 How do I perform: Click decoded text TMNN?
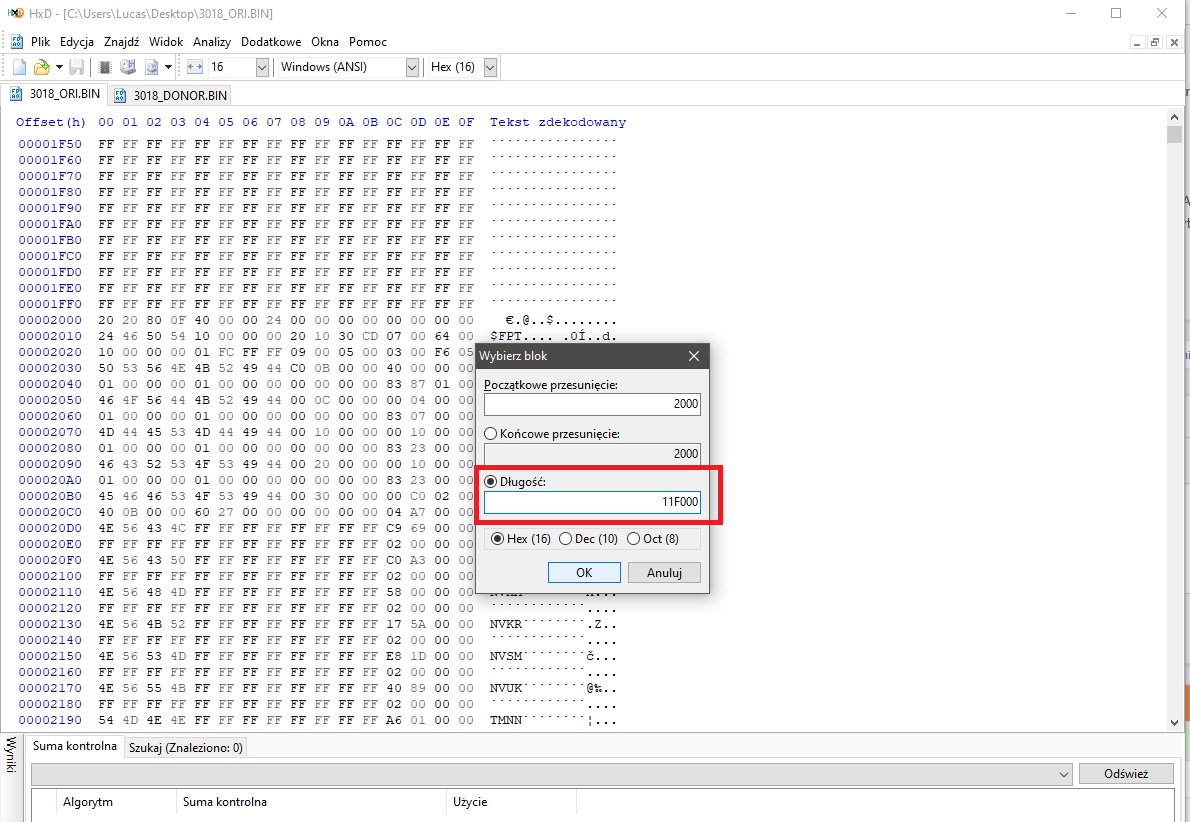506,720
